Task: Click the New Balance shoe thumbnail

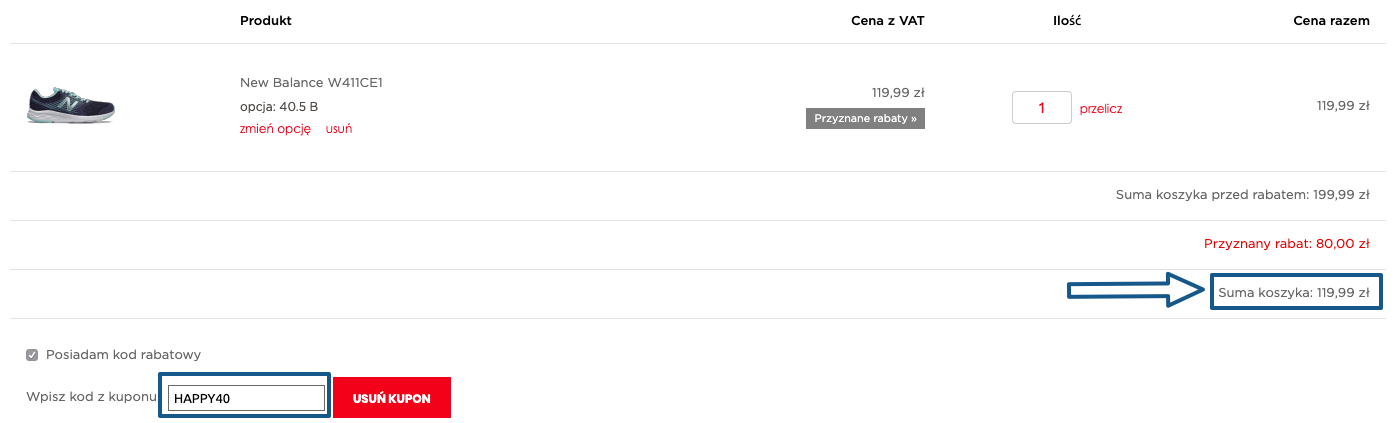Action: tap(71, 106)
